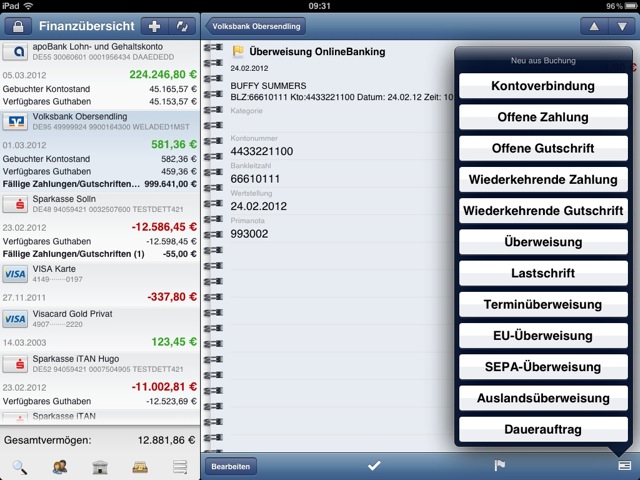
Task: Open the contacts icon in bottom bar
Action: pos(60,465)
